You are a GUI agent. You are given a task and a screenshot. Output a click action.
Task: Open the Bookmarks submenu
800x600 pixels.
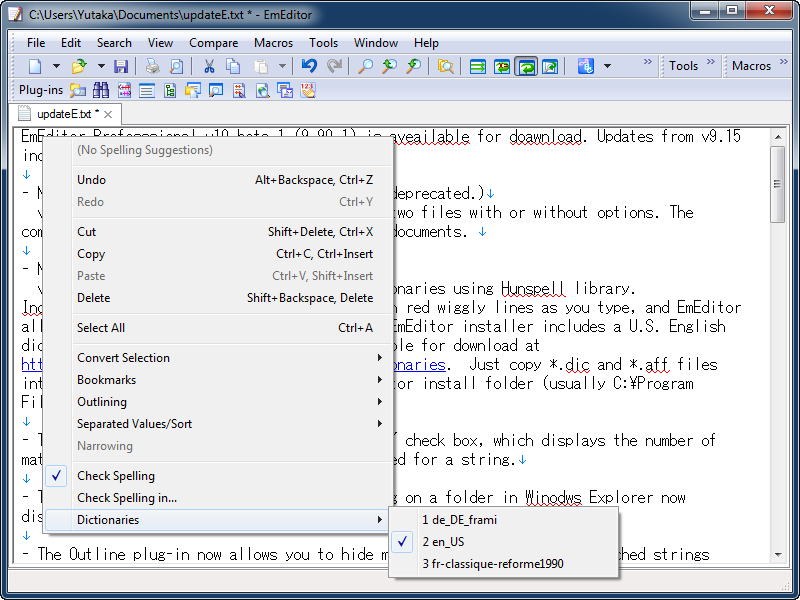tap(218, 380)
